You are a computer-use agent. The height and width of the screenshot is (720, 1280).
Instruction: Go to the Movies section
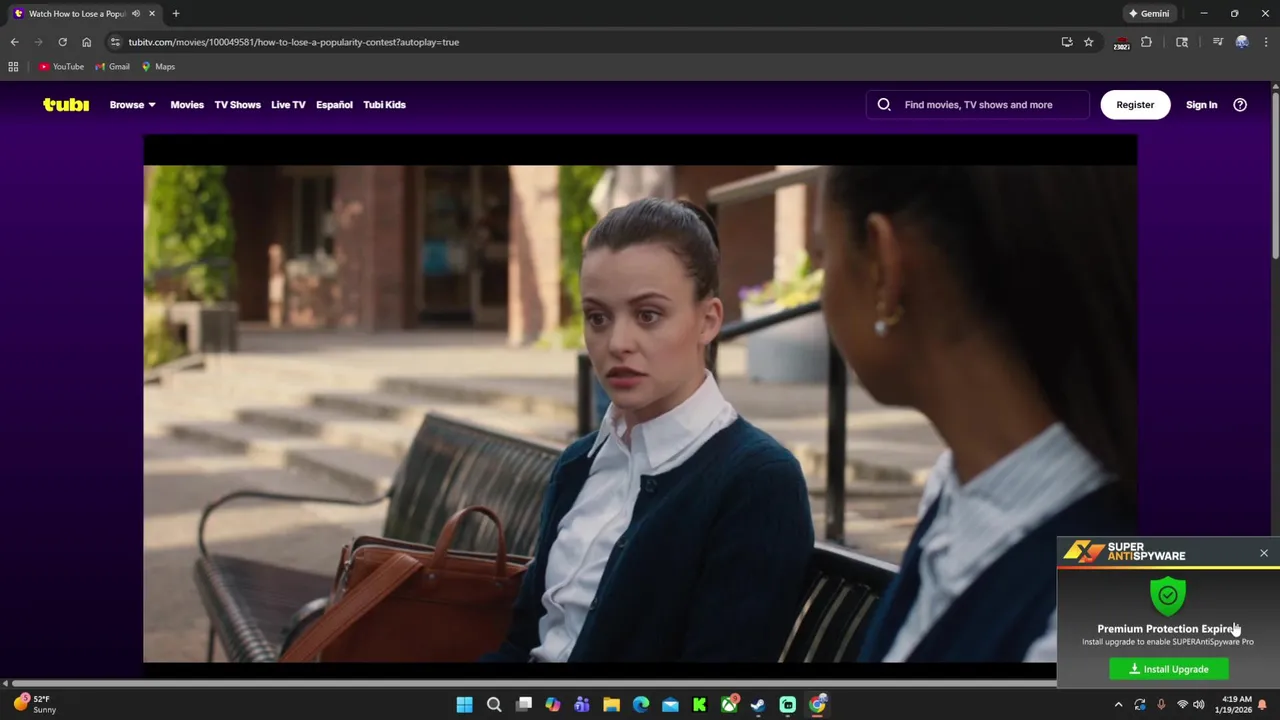click(187, 104)
